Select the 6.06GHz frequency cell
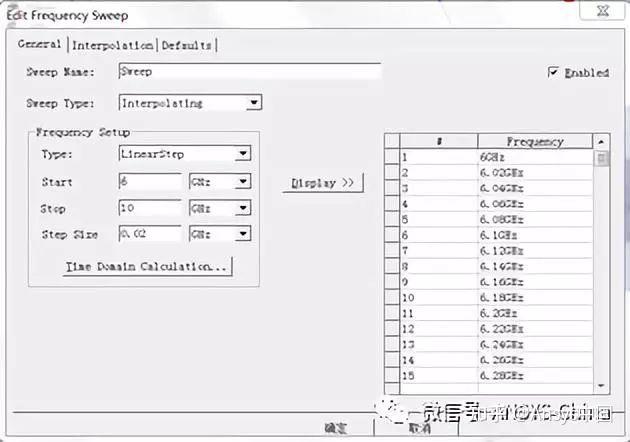The height and width of the screenshot is (442, 630). coord(535,204)
